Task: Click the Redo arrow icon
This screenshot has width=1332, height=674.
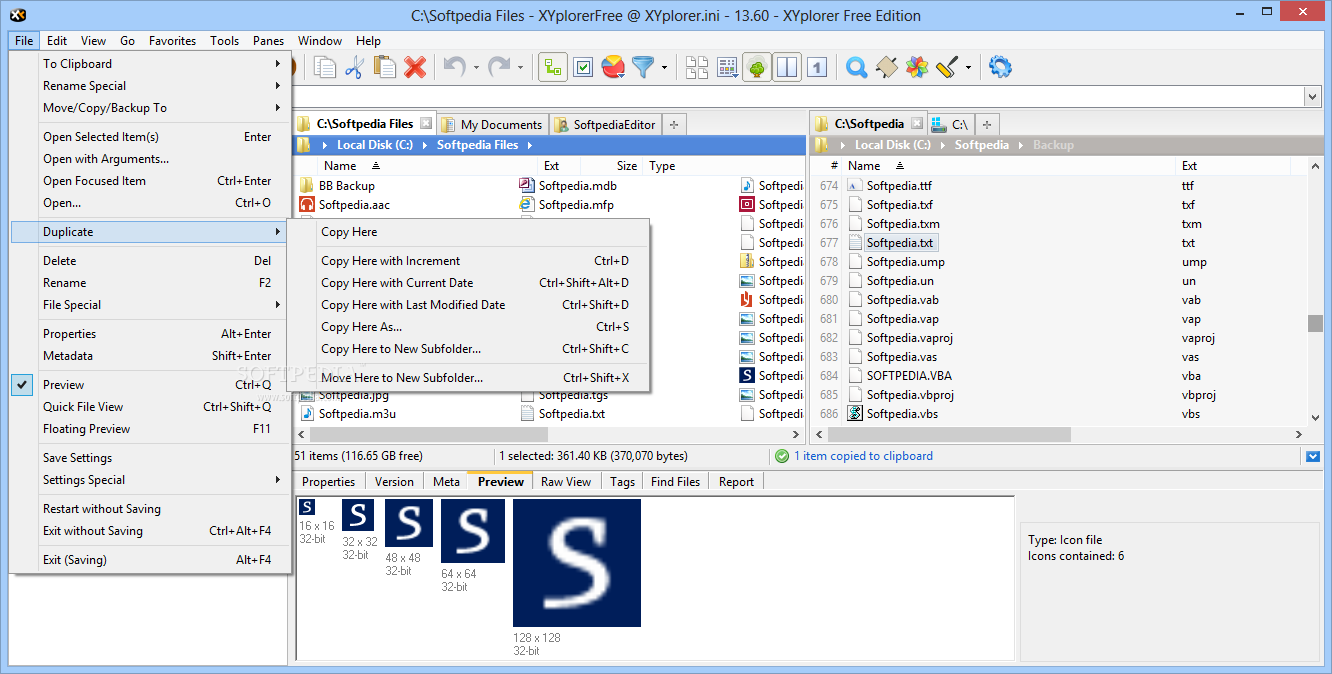Action: [x=499, y=67]
